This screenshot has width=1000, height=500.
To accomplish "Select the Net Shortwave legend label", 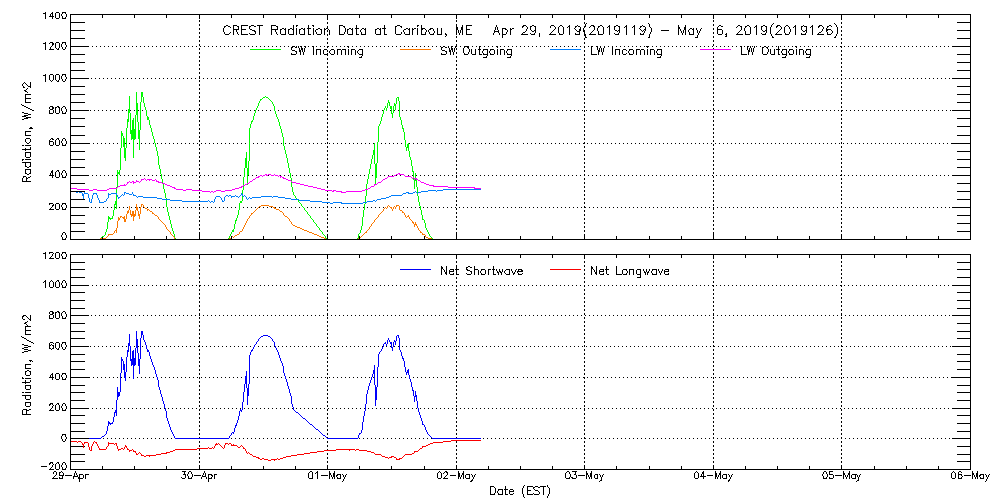I will tap(481, 271).
